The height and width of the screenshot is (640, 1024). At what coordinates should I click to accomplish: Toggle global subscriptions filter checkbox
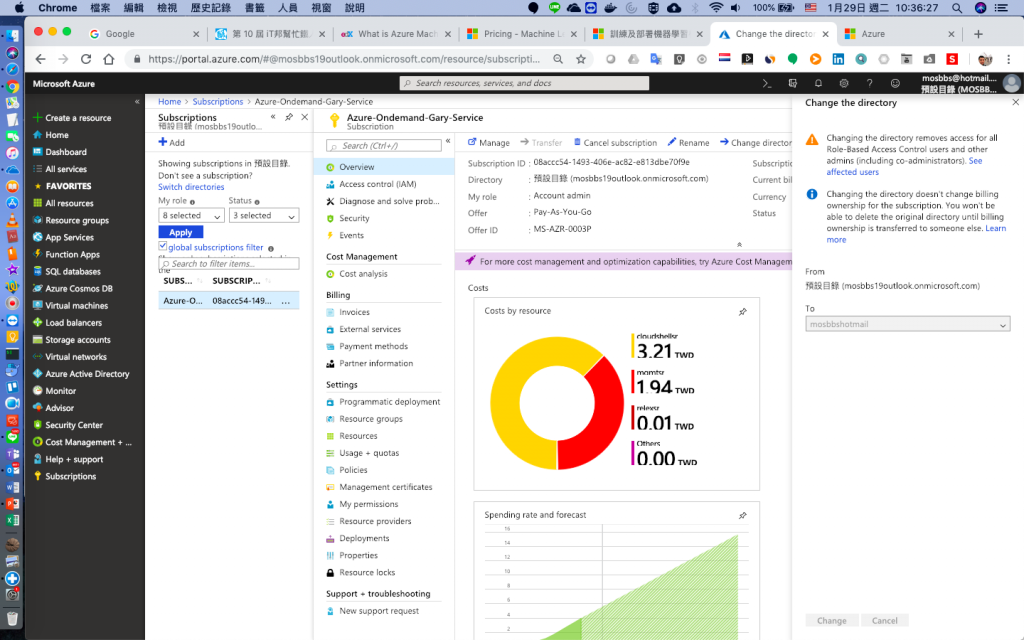pyautogui.click(x=163, y=246)
